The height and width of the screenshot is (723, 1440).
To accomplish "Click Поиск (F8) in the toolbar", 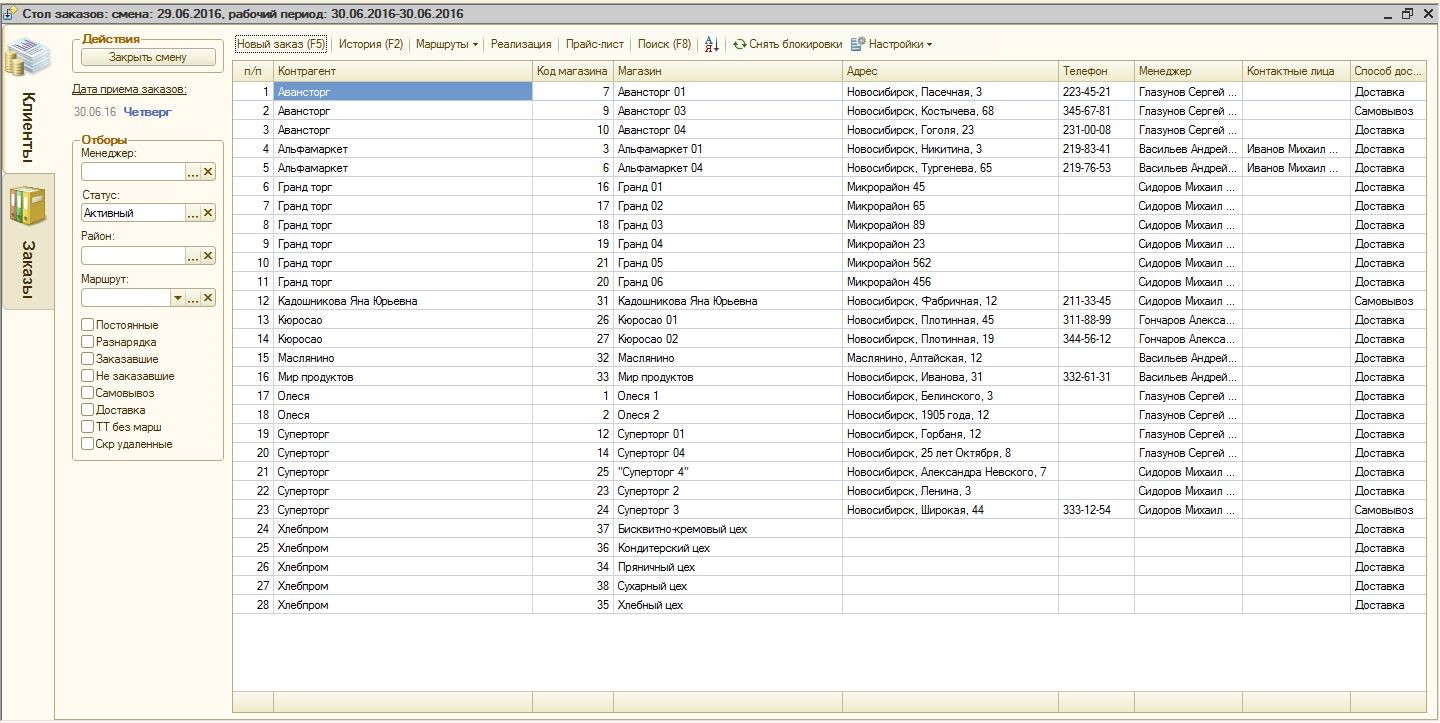I will [x=664, y=45].
